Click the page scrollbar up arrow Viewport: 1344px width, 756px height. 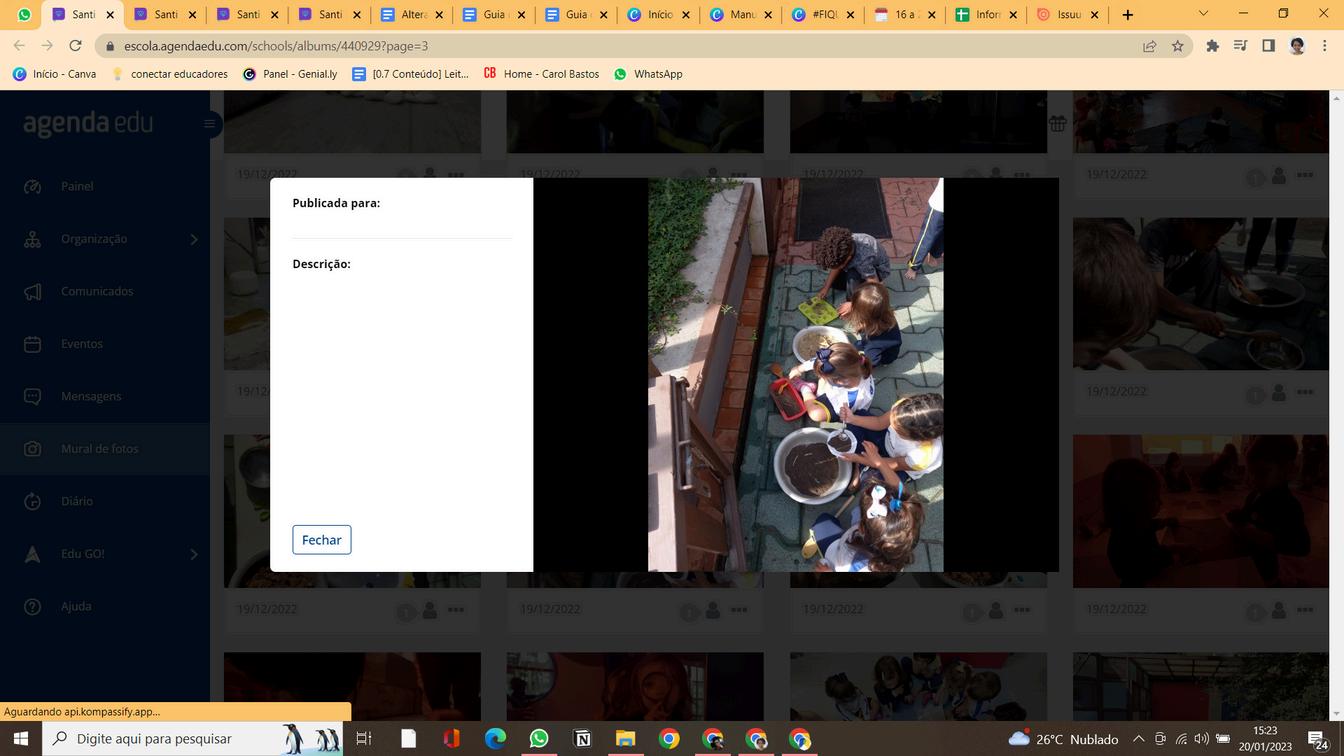1336,98
